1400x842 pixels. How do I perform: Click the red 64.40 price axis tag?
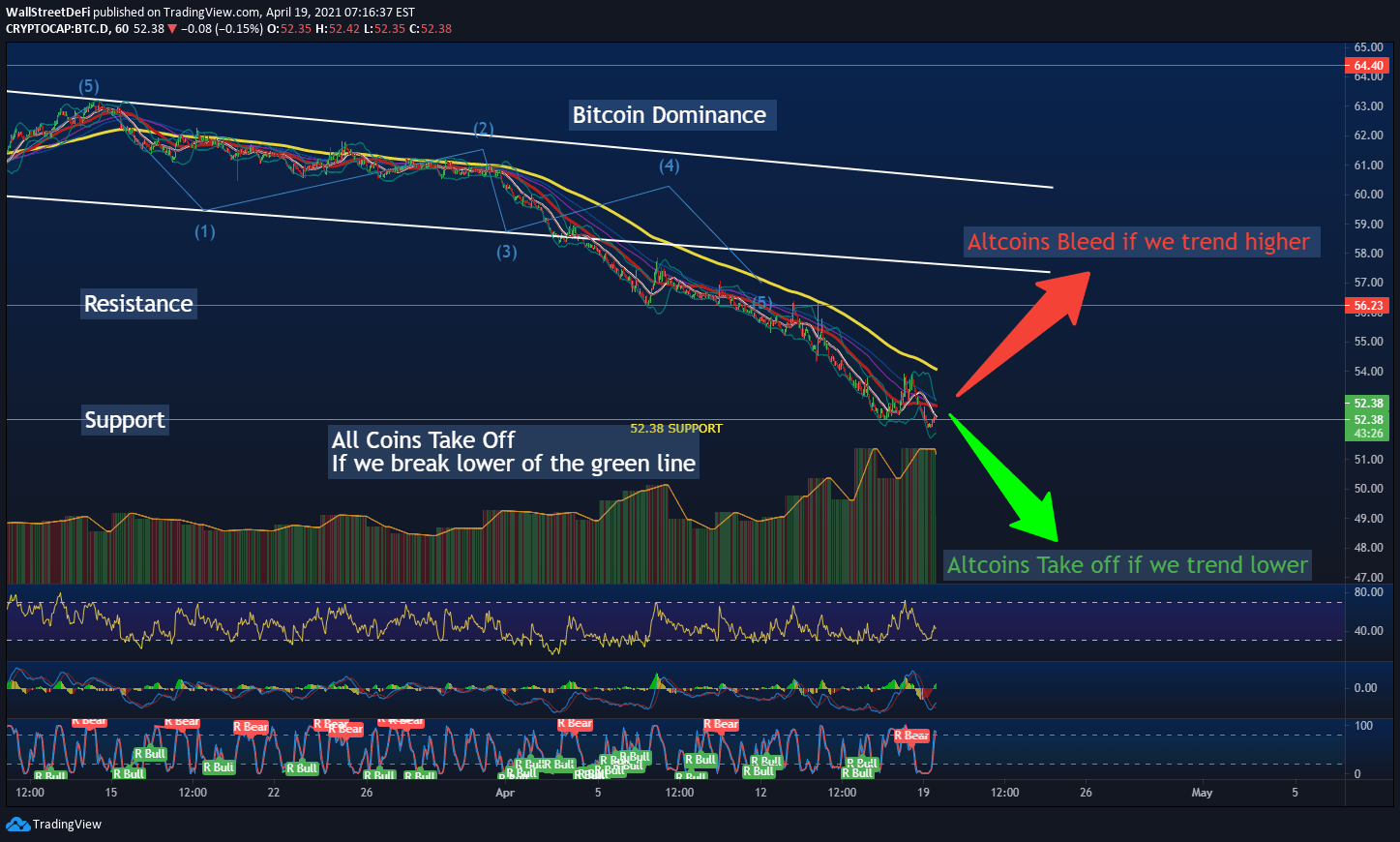coord(1368,66)
